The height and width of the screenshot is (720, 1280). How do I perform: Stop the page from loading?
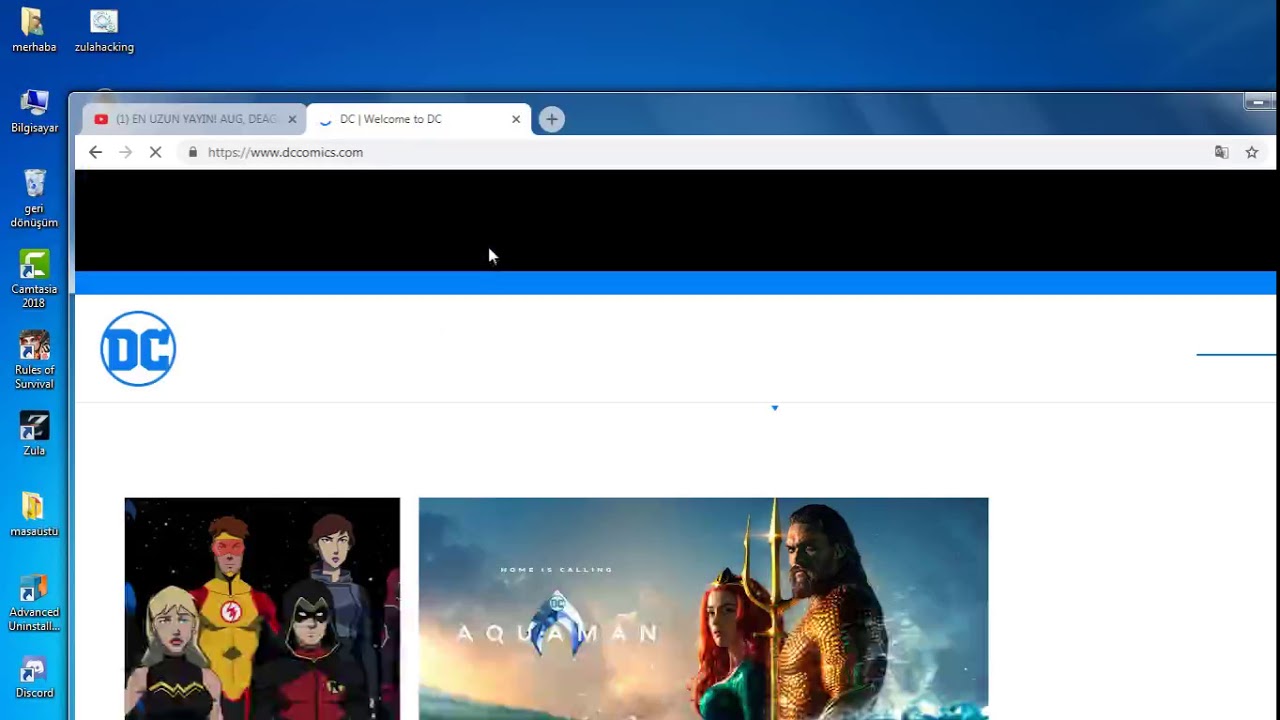[x=155, y=152]
